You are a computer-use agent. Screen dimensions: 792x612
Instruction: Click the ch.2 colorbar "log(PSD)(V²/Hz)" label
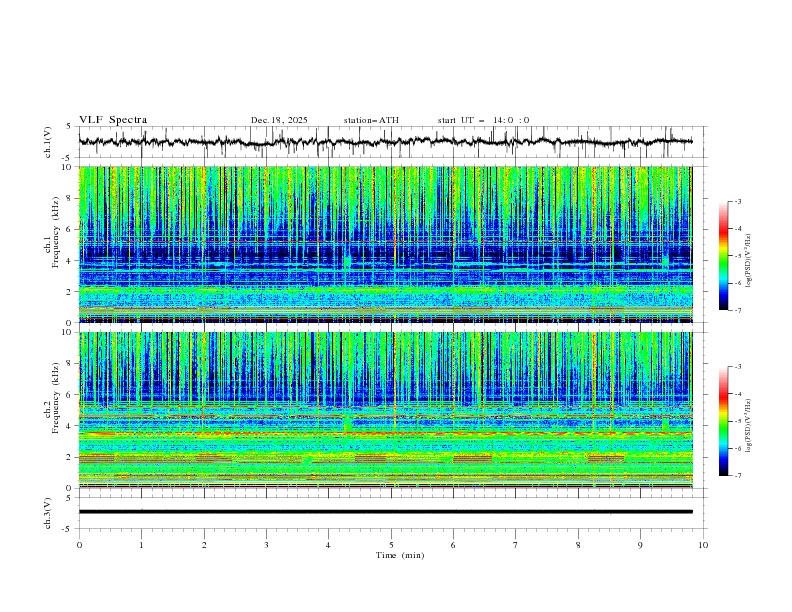pos(749,425)
